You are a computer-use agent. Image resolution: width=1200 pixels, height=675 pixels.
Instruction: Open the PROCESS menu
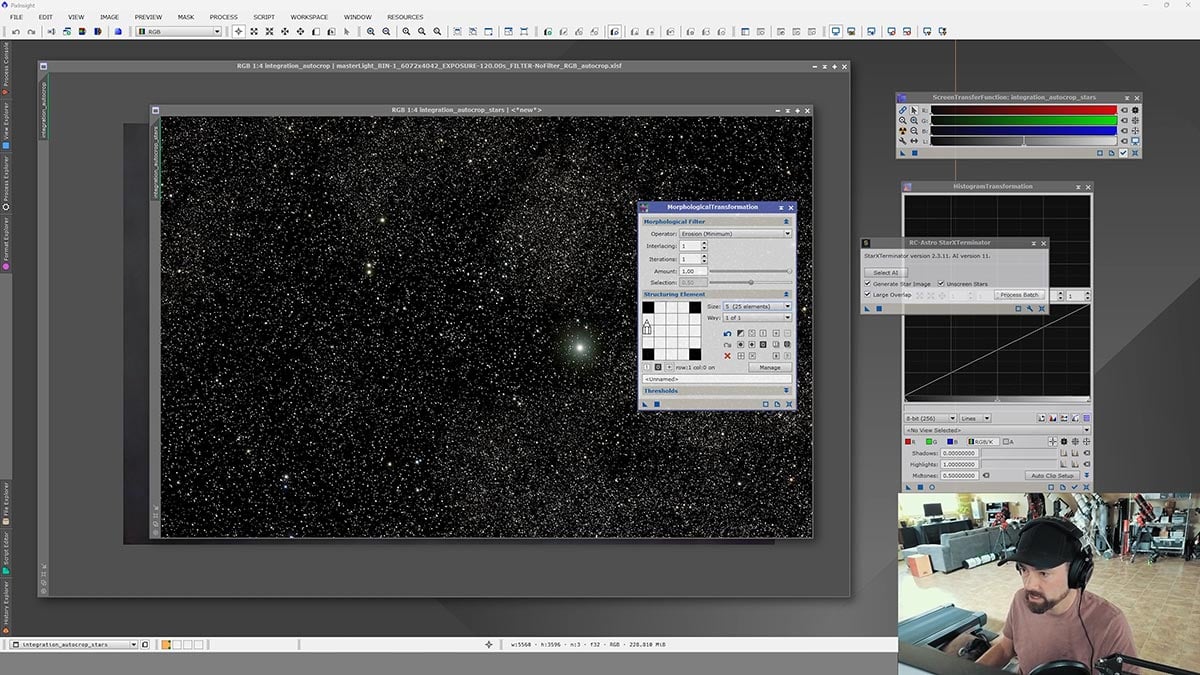[x=223, y=17]
